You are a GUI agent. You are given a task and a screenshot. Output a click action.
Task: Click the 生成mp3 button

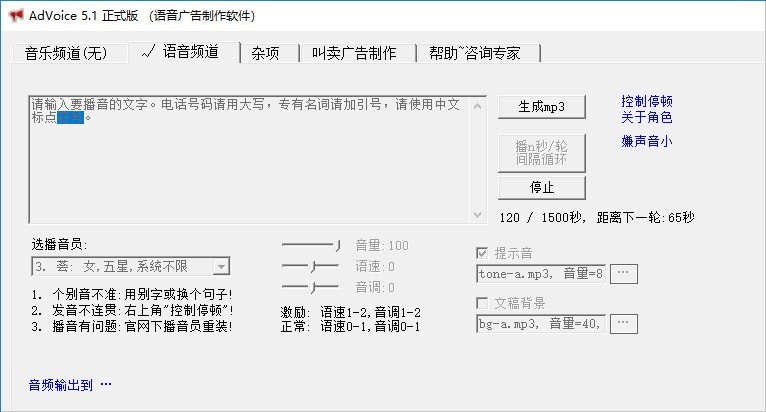click(x=541, y=107)
